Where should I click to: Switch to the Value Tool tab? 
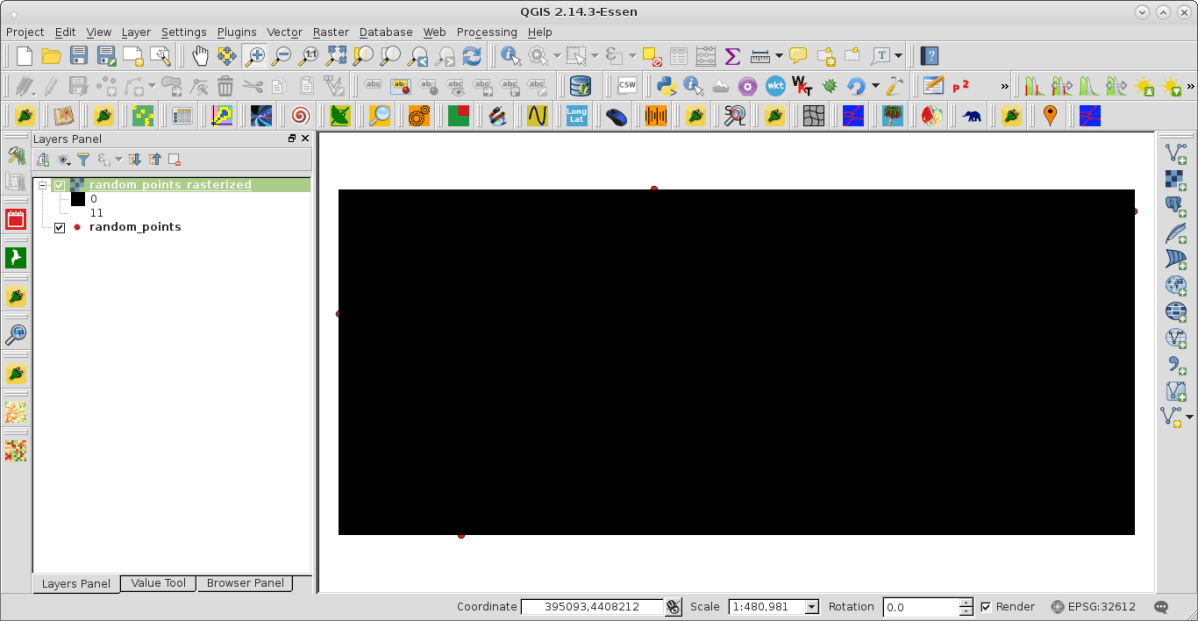coord(158,583)
